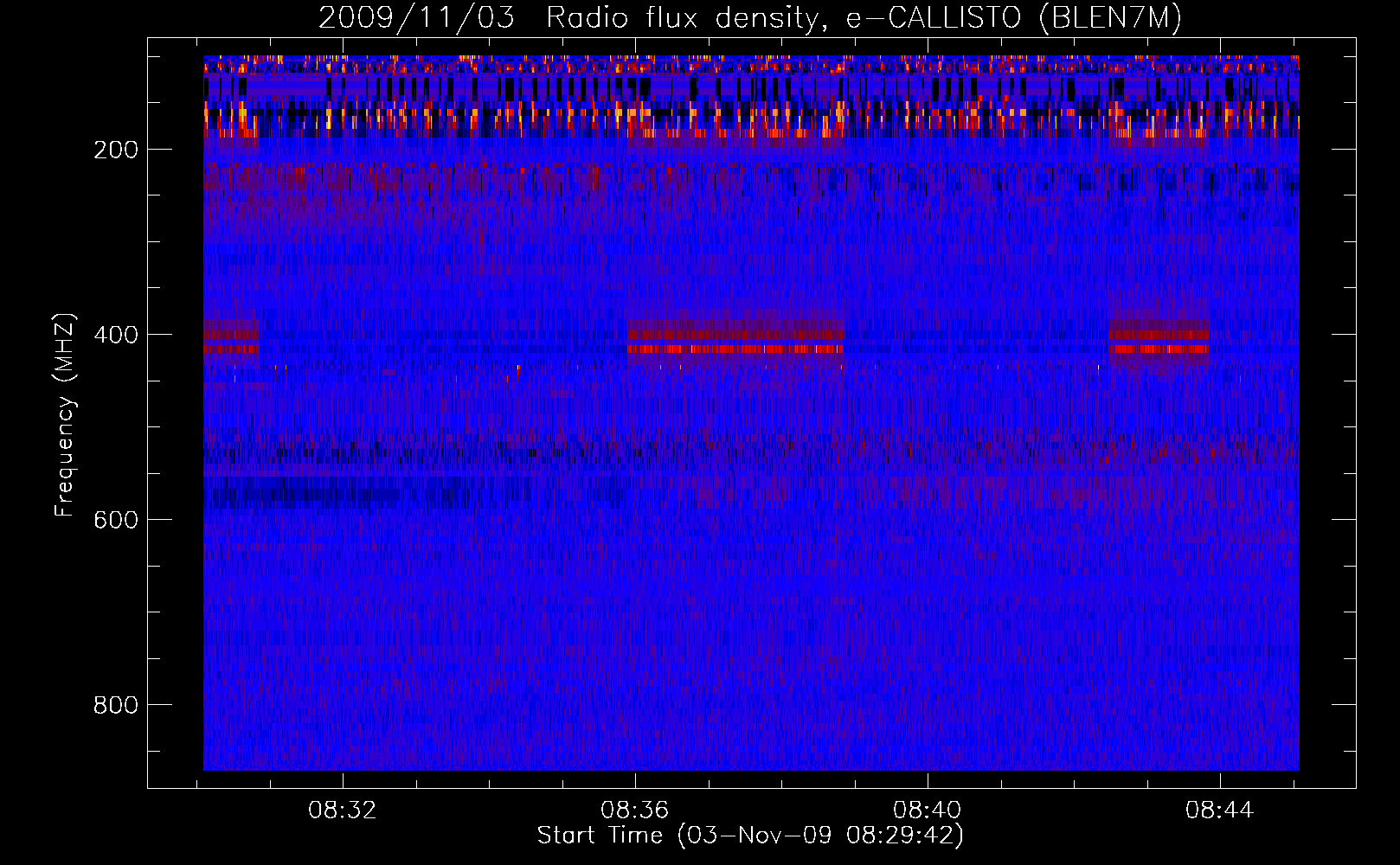Click the 08:44 time tick label

click(x=1220, y=811)
